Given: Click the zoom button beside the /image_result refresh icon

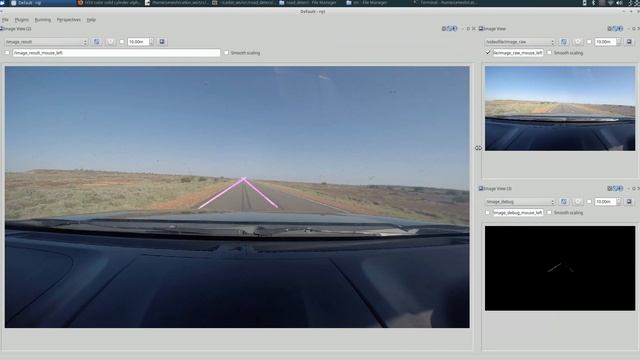Looking at the screenshot, I should (111, 42).
